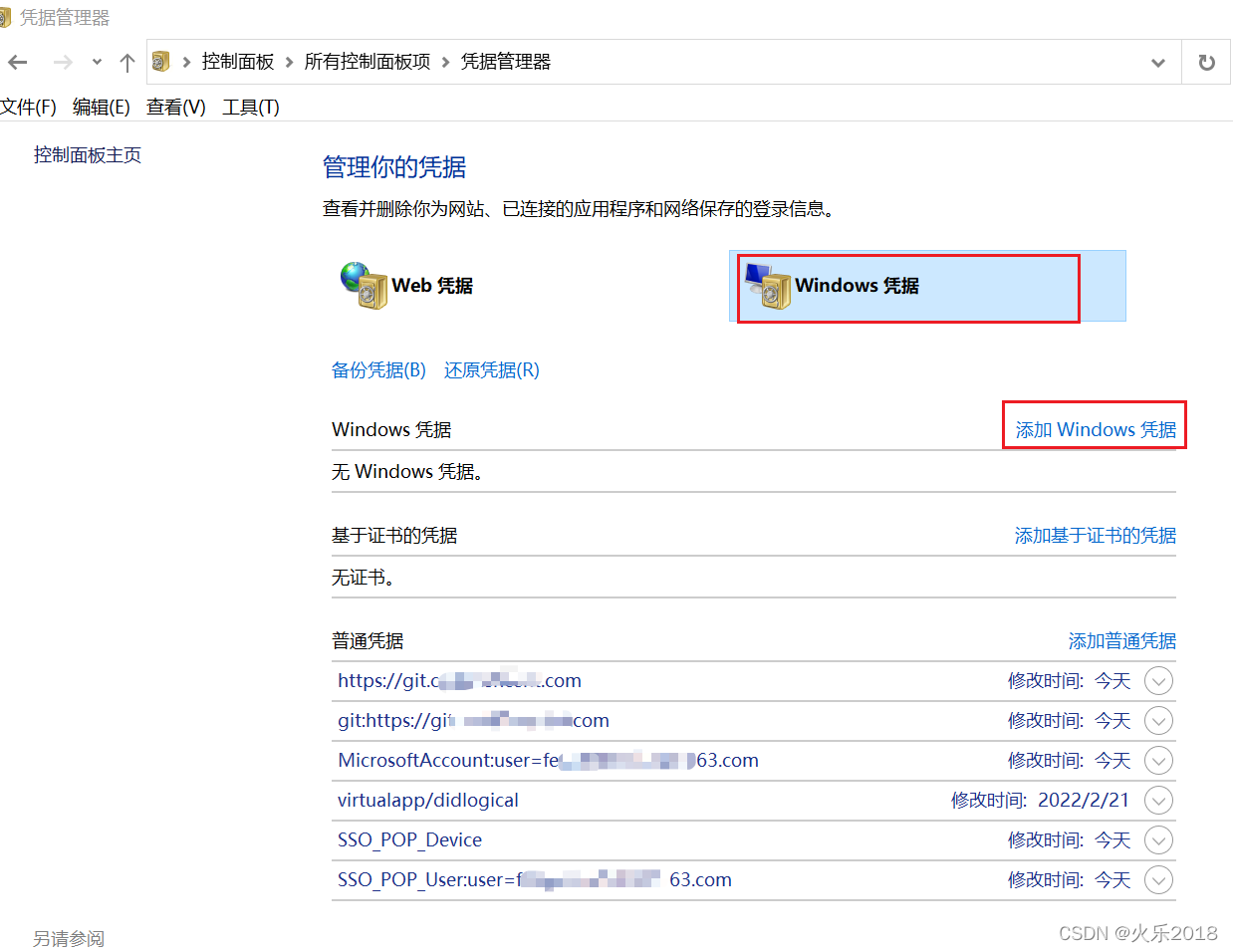The width and height of the screenshot is (1233, 952).
Task: Click the 另请参阅 label
Action: tap(69, 939)
